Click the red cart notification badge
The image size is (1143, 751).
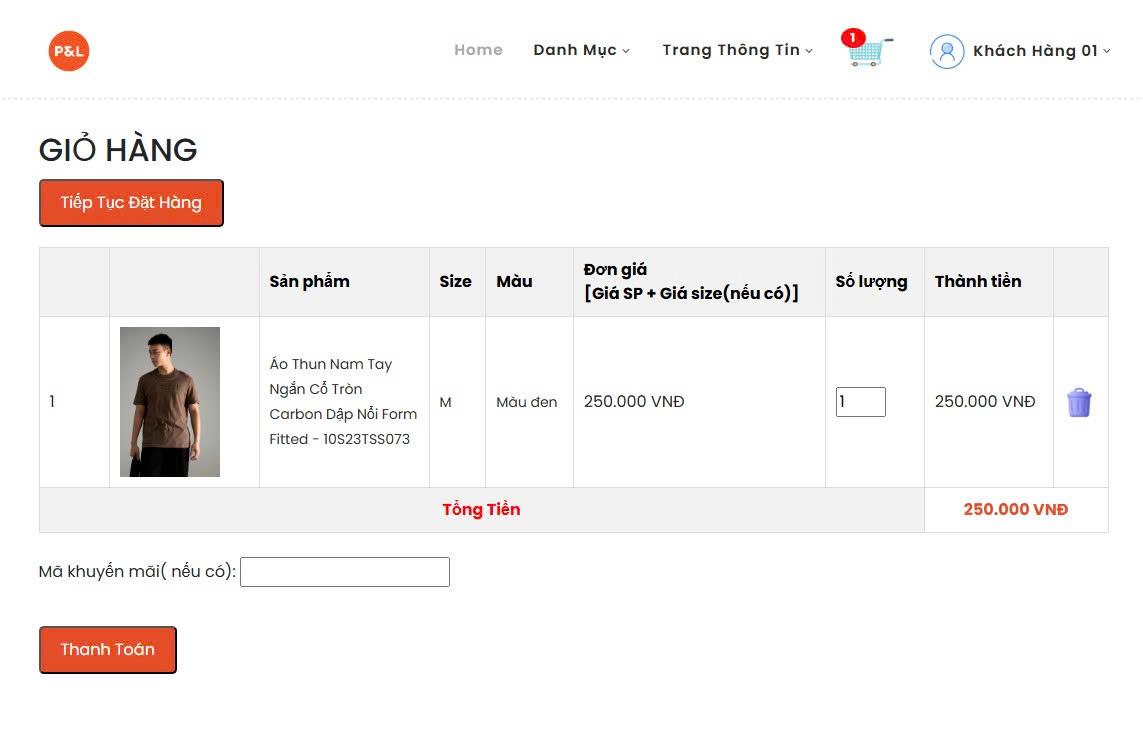click(852, 36)
